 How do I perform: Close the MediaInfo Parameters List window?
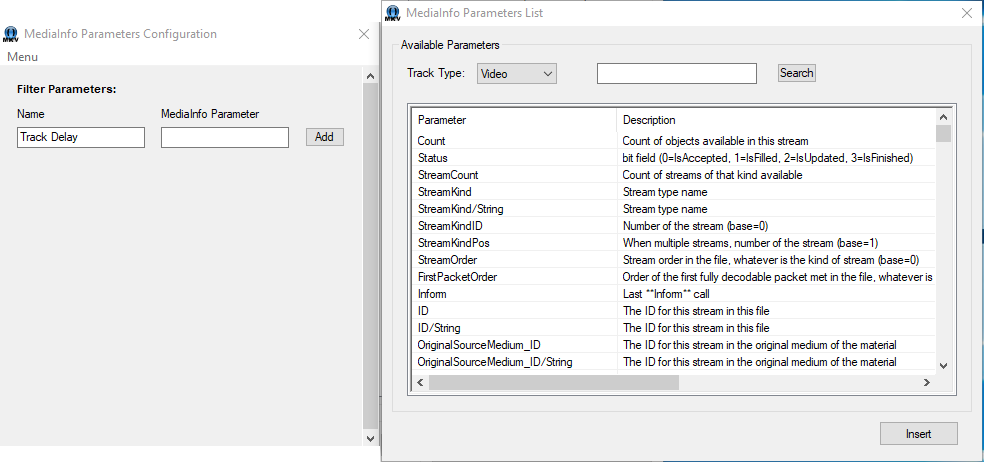pyautogui.click(x=968, y=13)
